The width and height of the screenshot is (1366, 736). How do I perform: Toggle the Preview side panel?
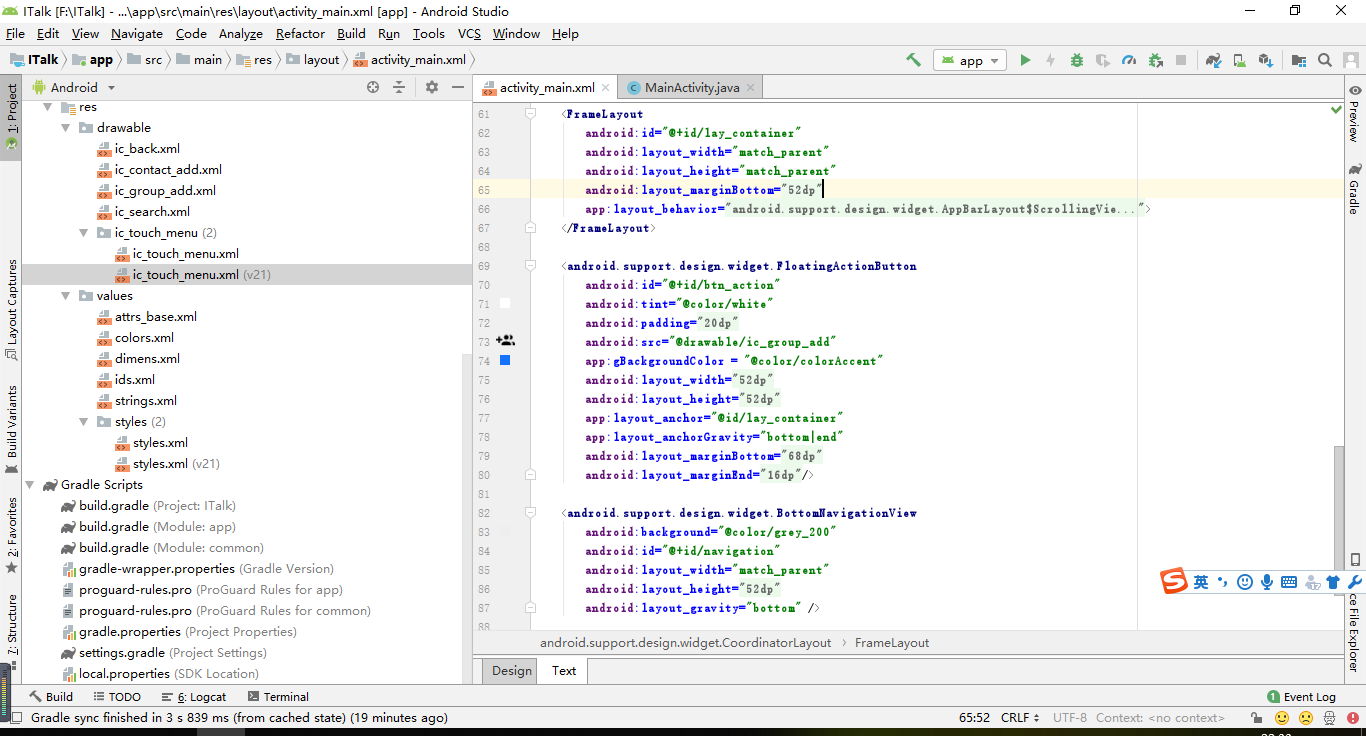pyautogui.click(x=1355, y=112)
